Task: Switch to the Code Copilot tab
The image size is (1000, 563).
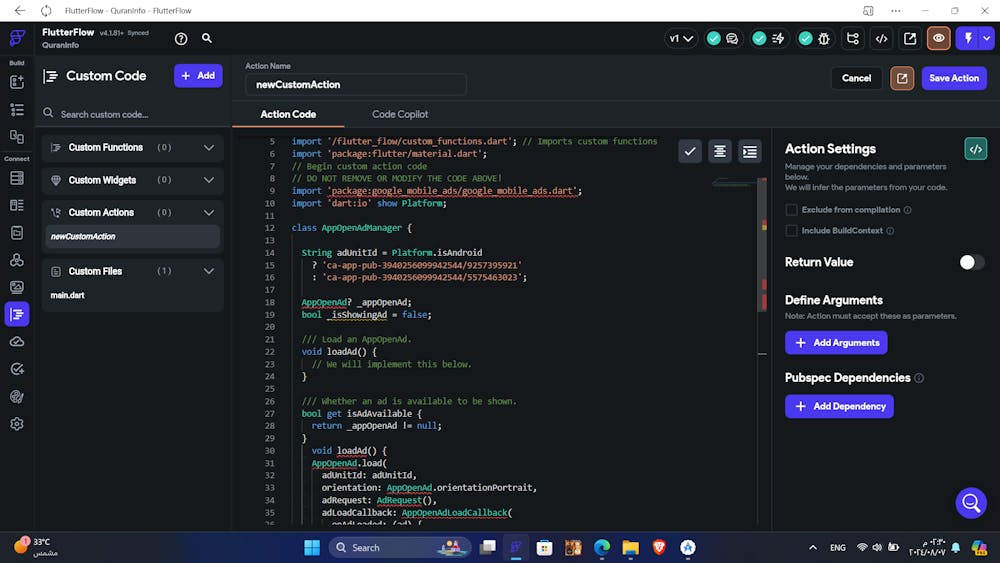Action: [400, 114]
